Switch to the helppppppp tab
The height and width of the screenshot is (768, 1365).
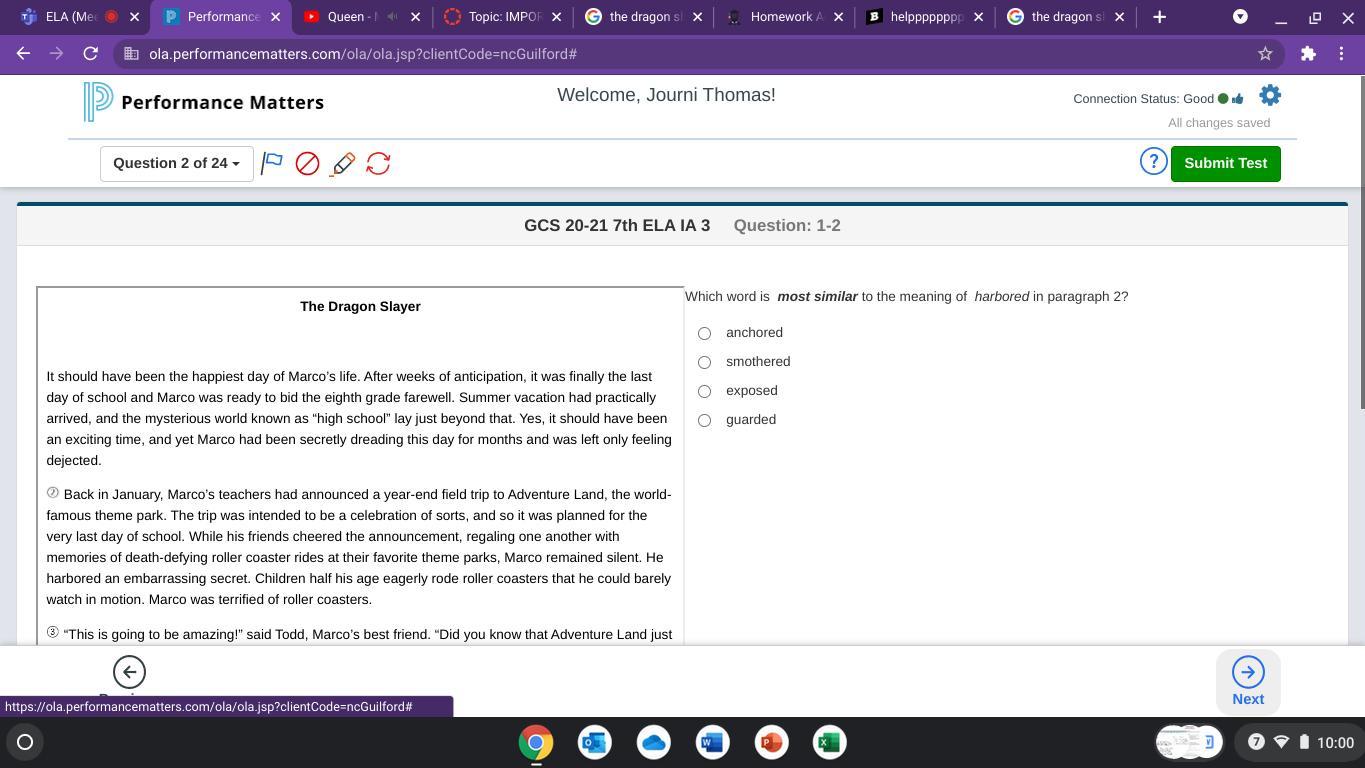click(x=926, y=17)
